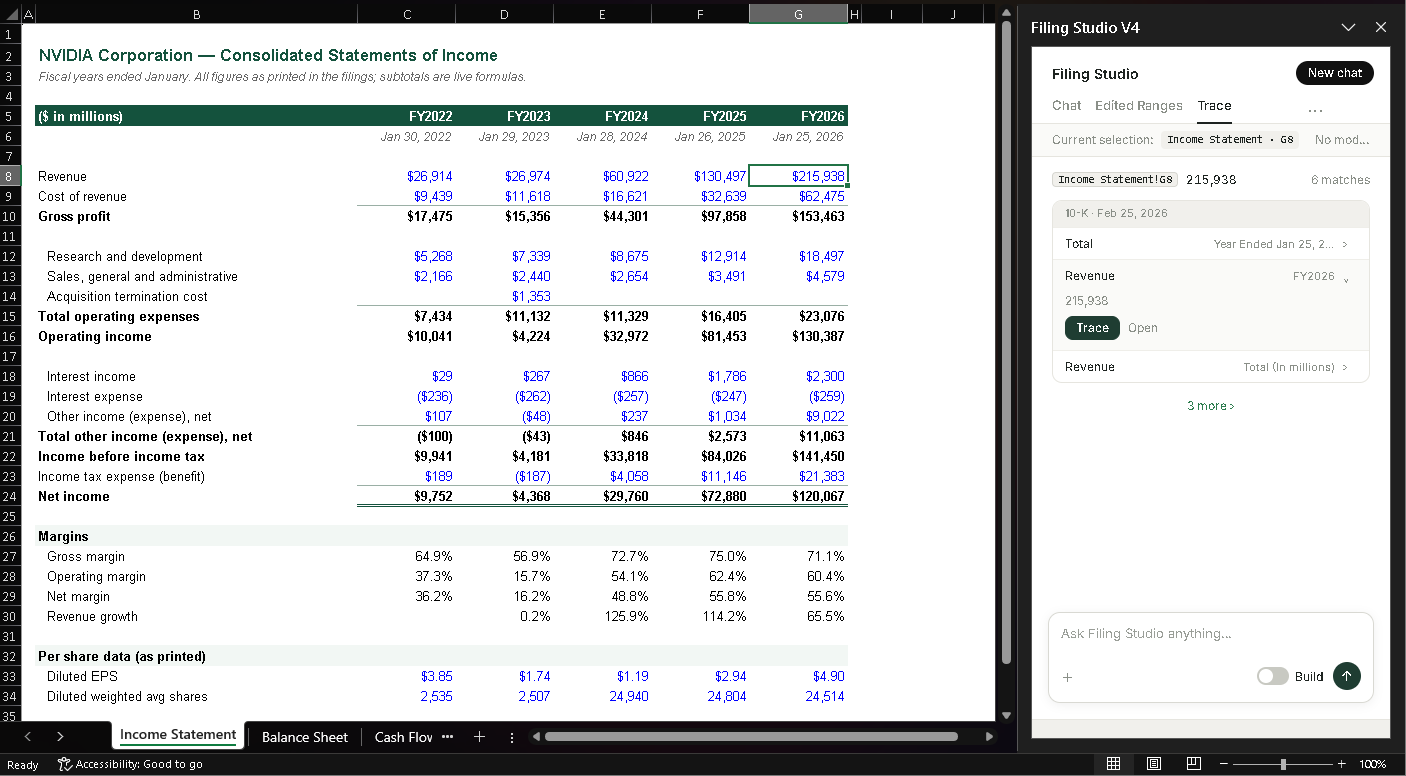Viewport: 1406px width, 776px height.
Task: Go to next sheet with right arrow
Action: [x=60, y=737]
